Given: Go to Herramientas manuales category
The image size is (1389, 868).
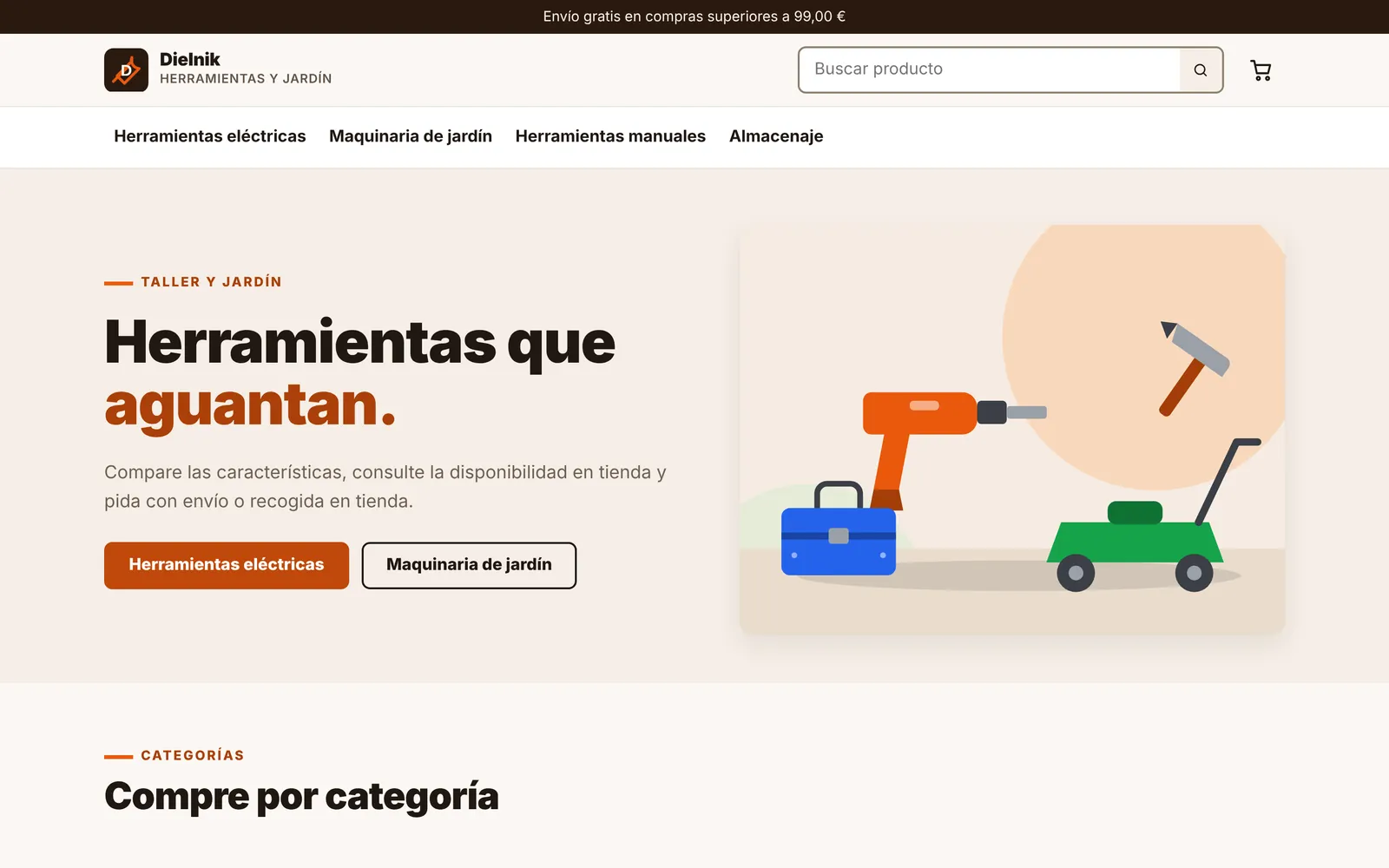Looking at the screenshot, I should pos(610,136).
